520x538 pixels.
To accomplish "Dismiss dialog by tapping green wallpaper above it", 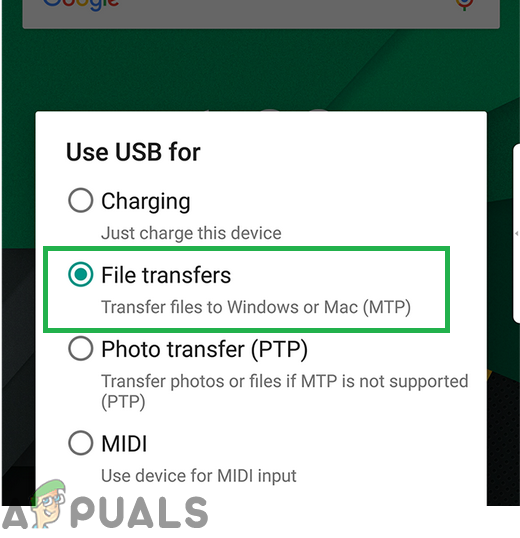I will (x=261, y=69).
